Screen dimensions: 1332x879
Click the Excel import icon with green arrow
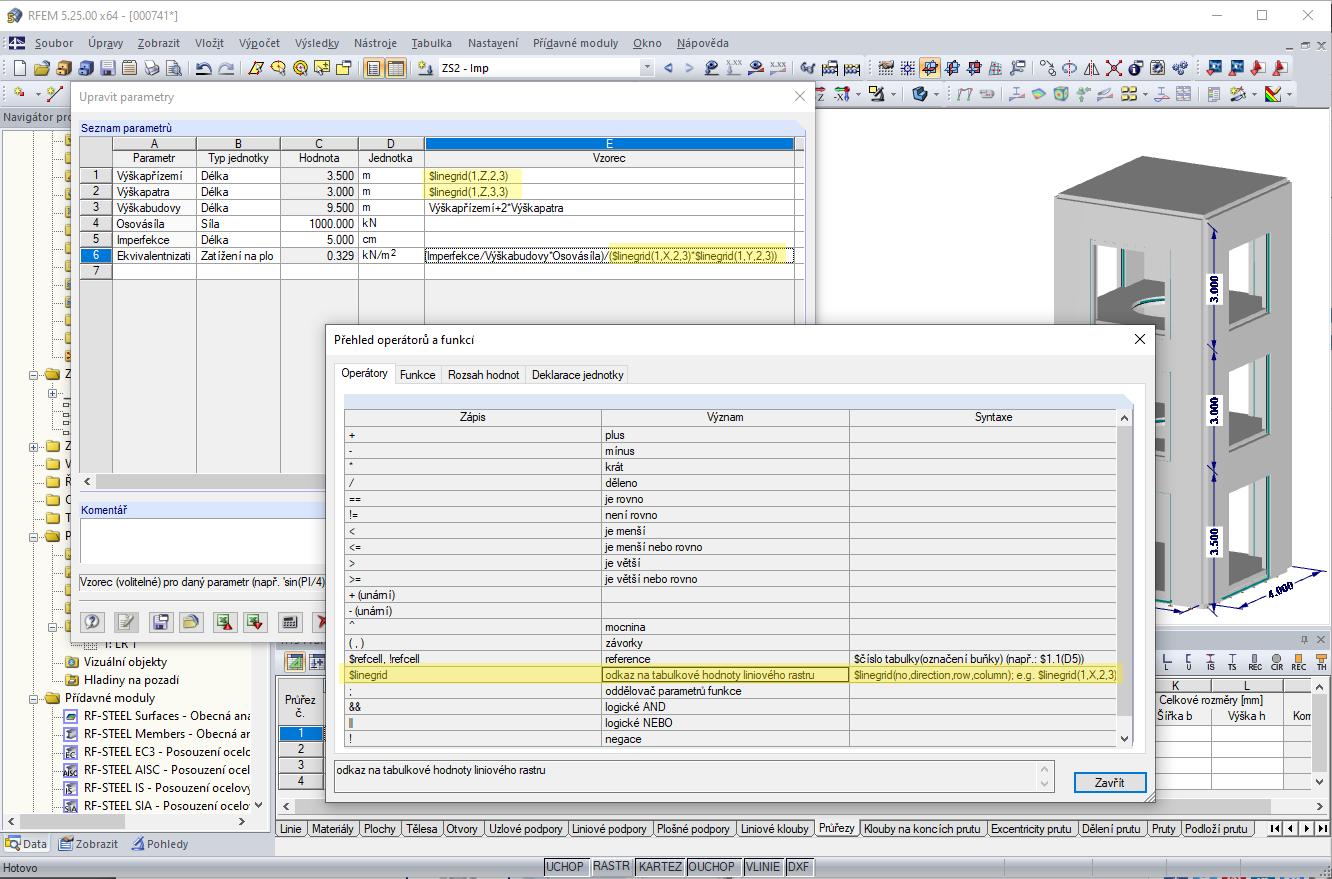(x=255, y=621)
